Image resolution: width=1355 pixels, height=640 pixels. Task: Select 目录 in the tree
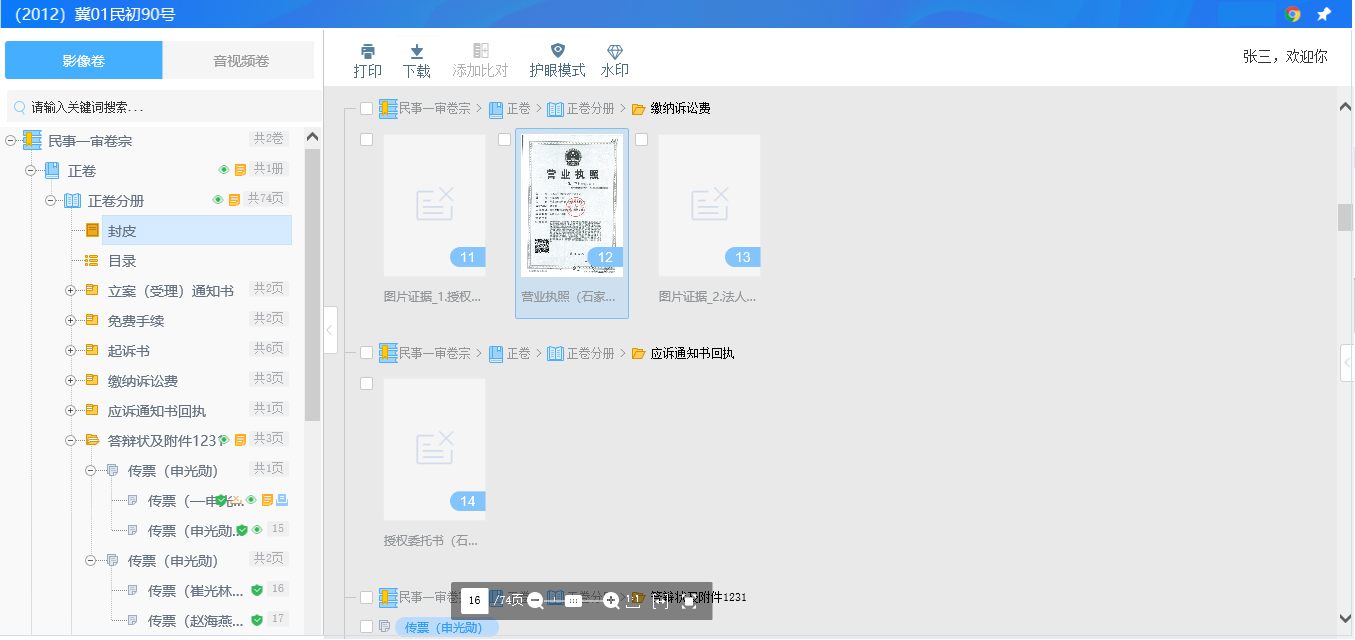(x=122, y=261)
